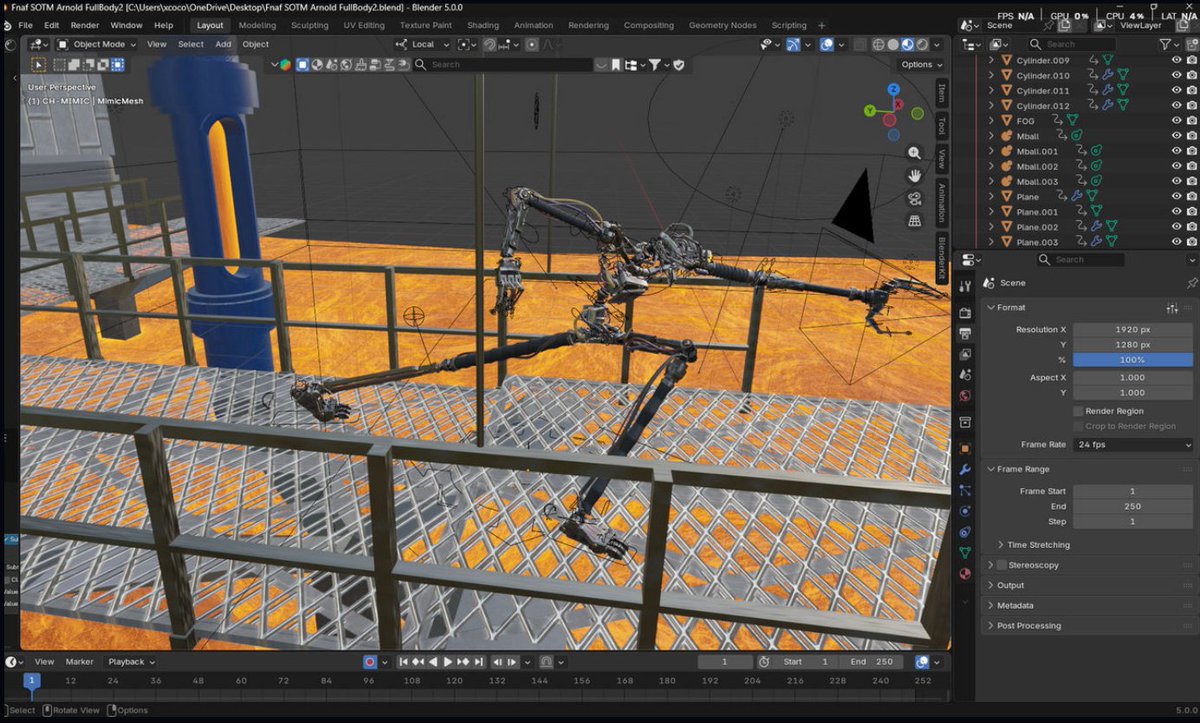Enable the Stereoscopy checkbox
Viewport: 1200px width, 723px height.
pyautogui.click(x=1002, y=565)
